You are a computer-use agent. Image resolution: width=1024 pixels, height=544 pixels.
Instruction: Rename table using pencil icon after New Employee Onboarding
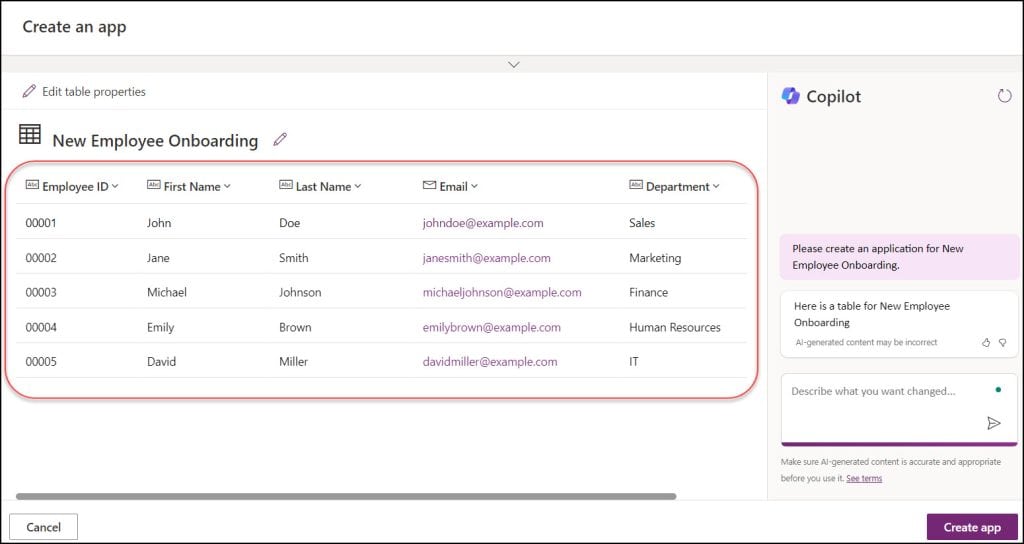pyautogui.click(x=280, y=139)
